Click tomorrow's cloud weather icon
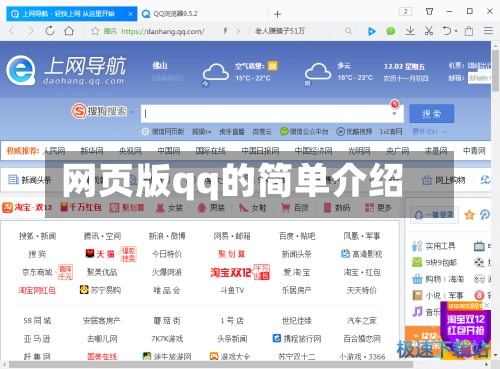Viewport: 500px width, 369px height. pos(318,71)
